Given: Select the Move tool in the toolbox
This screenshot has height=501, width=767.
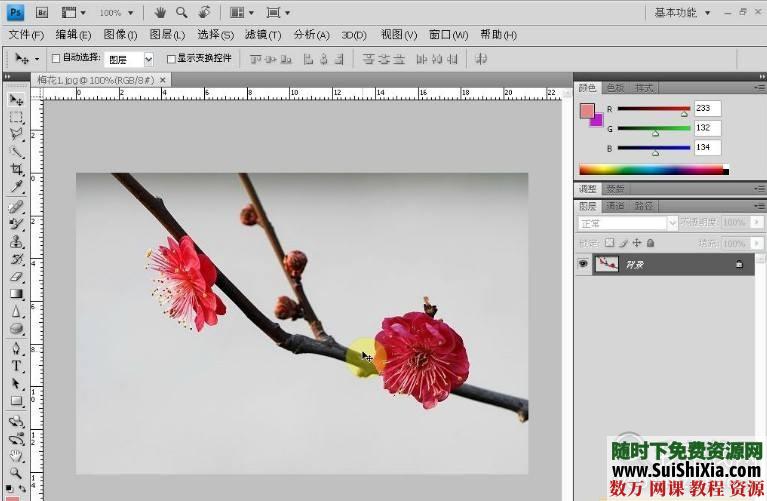Looking at the screenshot, I should click(x=16, y=100).
